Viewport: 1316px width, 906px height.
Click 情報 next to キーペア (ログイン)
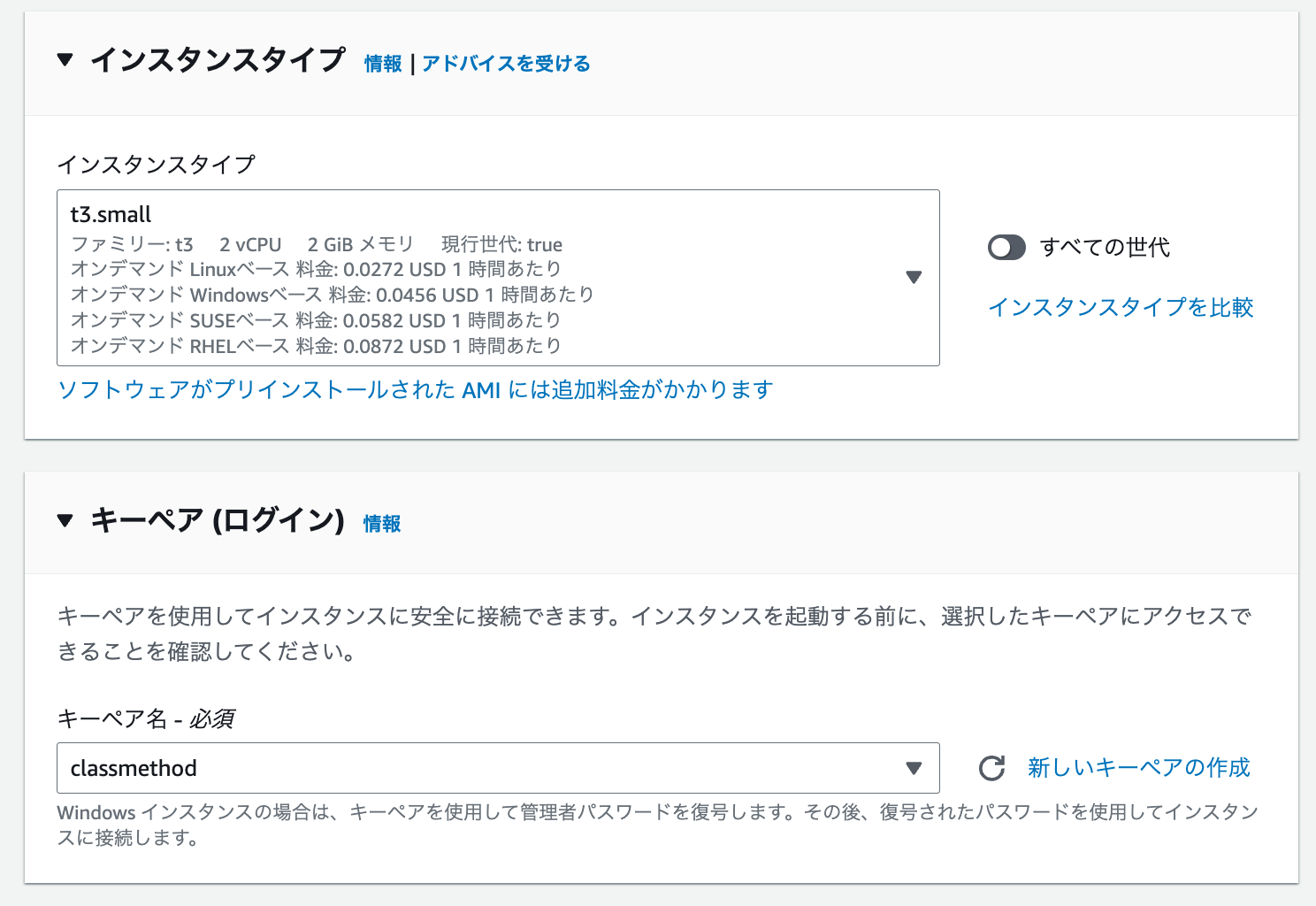click(381, 524)
